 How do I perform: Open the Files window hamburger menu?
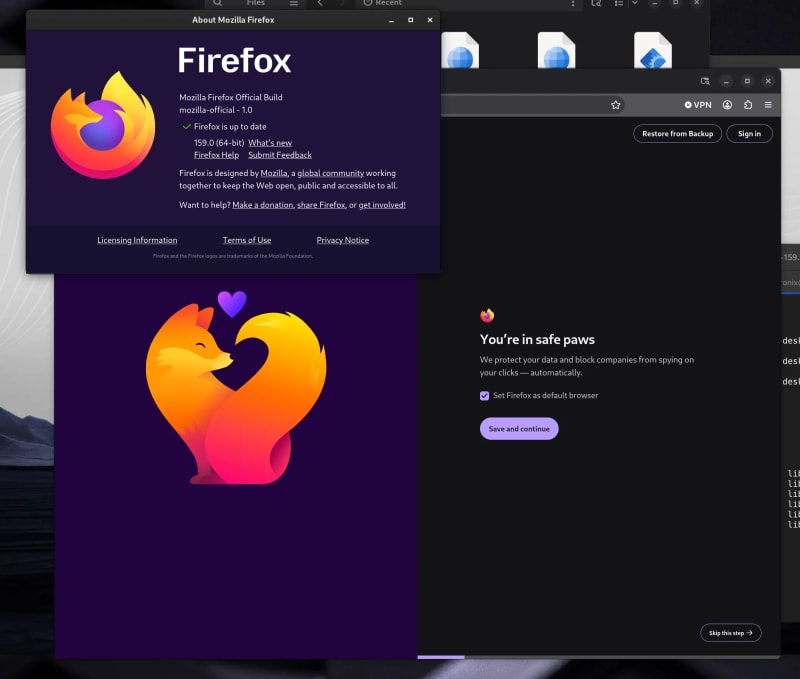pyautogui.click(x=294, y=3)
